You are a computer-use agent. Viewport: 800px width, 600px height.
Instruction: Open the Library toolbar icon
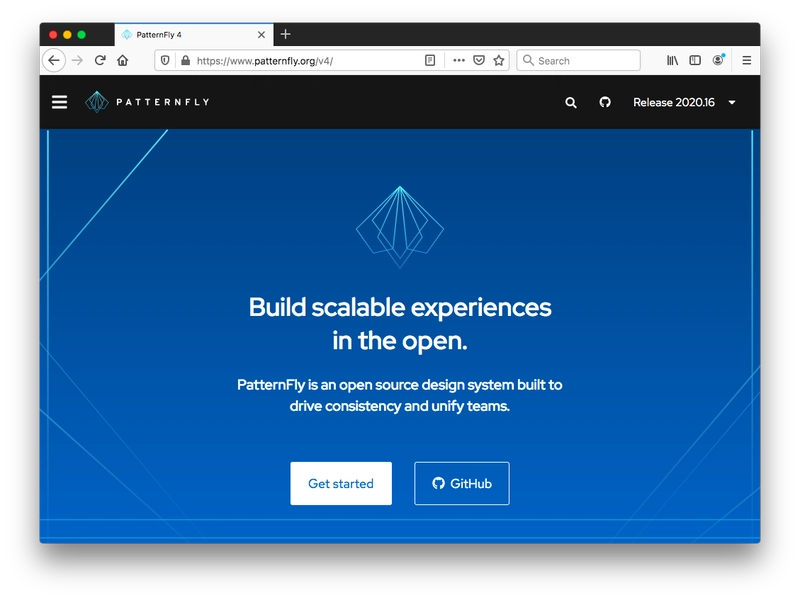[672, 61]
